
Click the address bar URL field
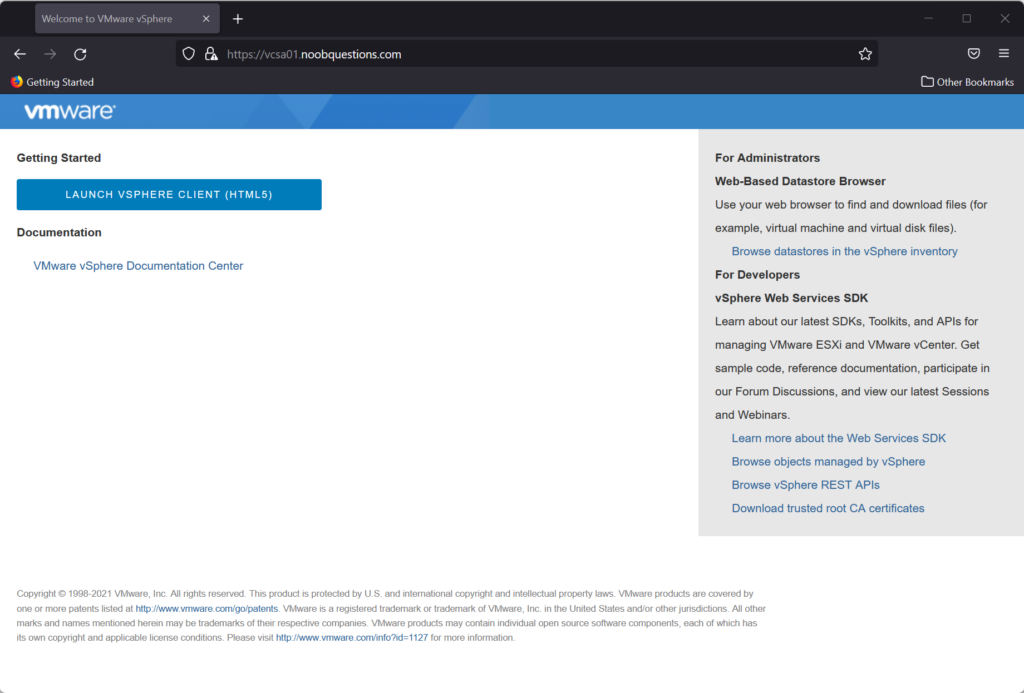(526, 54)
